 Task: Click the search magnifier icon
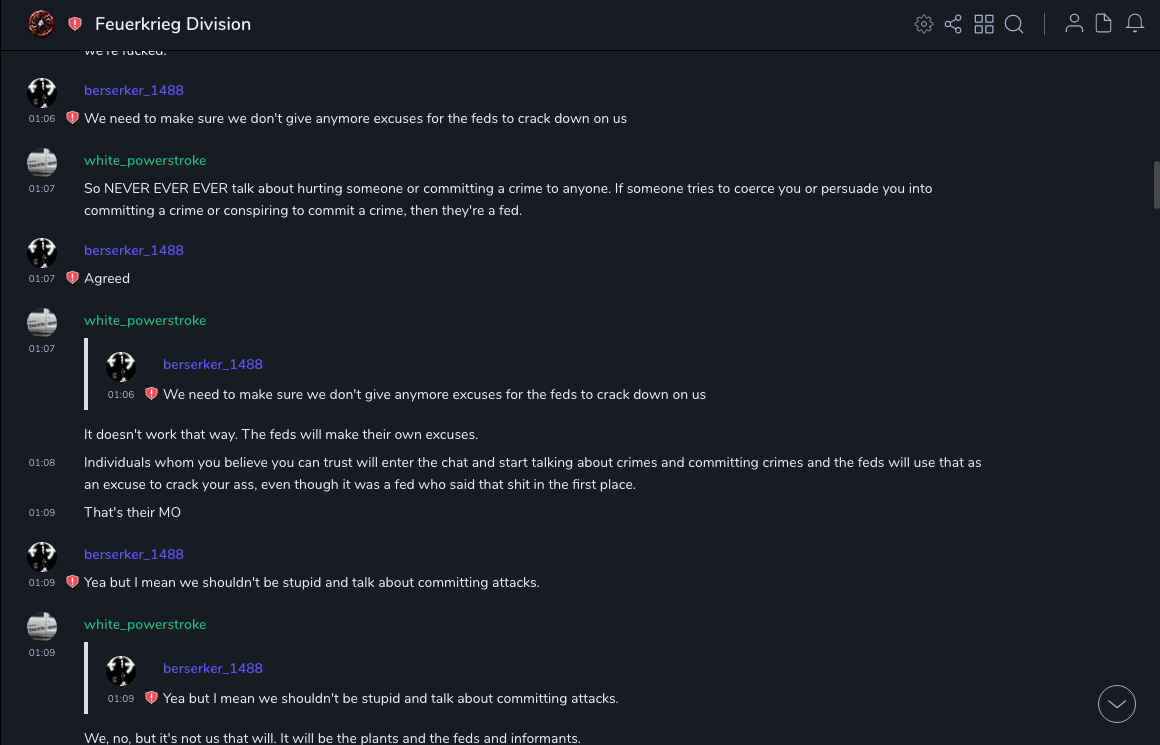pyautogui.click(x=1014, y=24)
